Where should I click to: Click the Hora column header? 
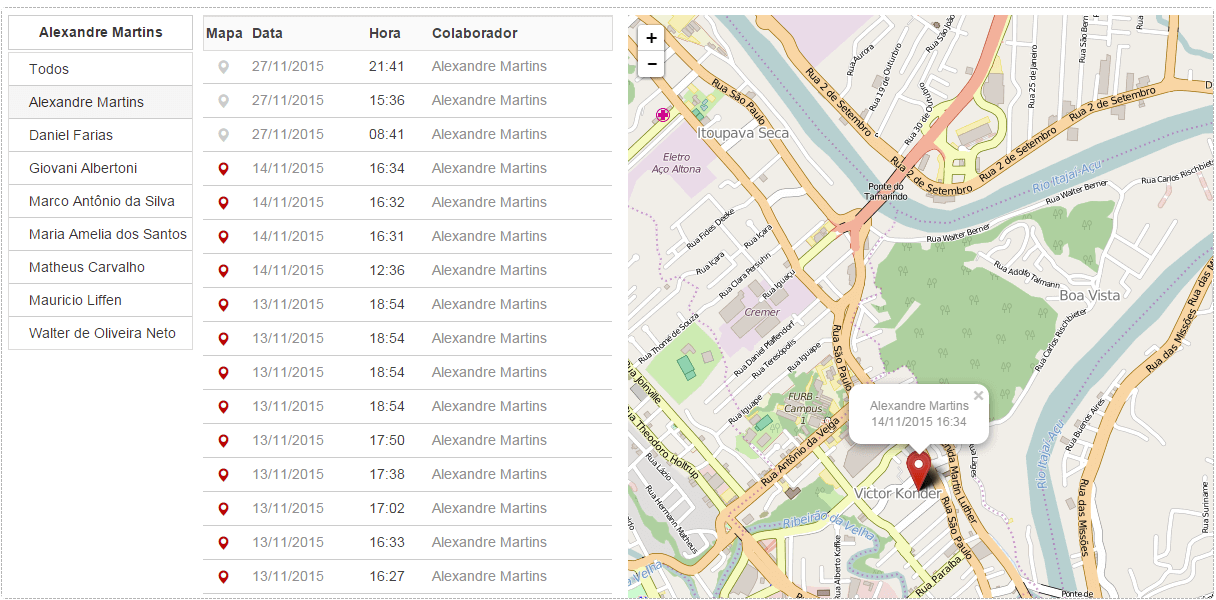385,33
